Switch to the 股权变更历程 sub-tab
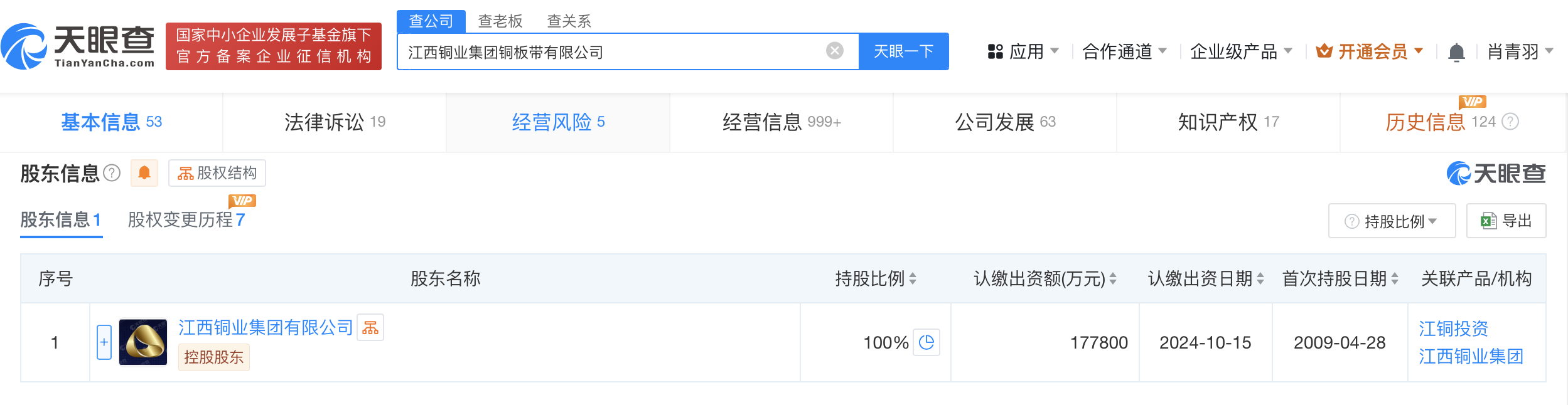Viewport: 1568px width, 405px height. pyautogui.click(x=187, y=221)
